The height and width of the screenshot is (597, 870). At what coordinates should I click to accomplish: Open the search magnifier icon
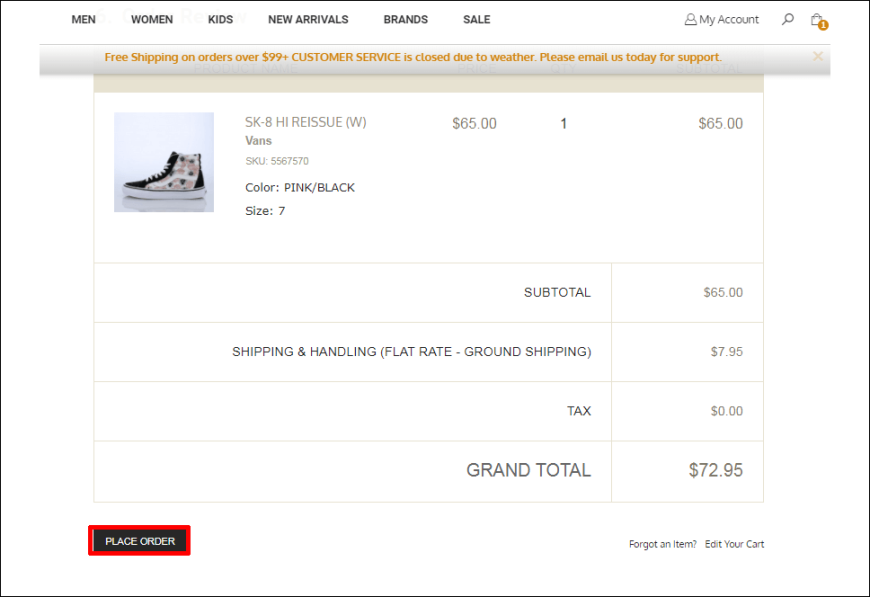coord(788,19)
